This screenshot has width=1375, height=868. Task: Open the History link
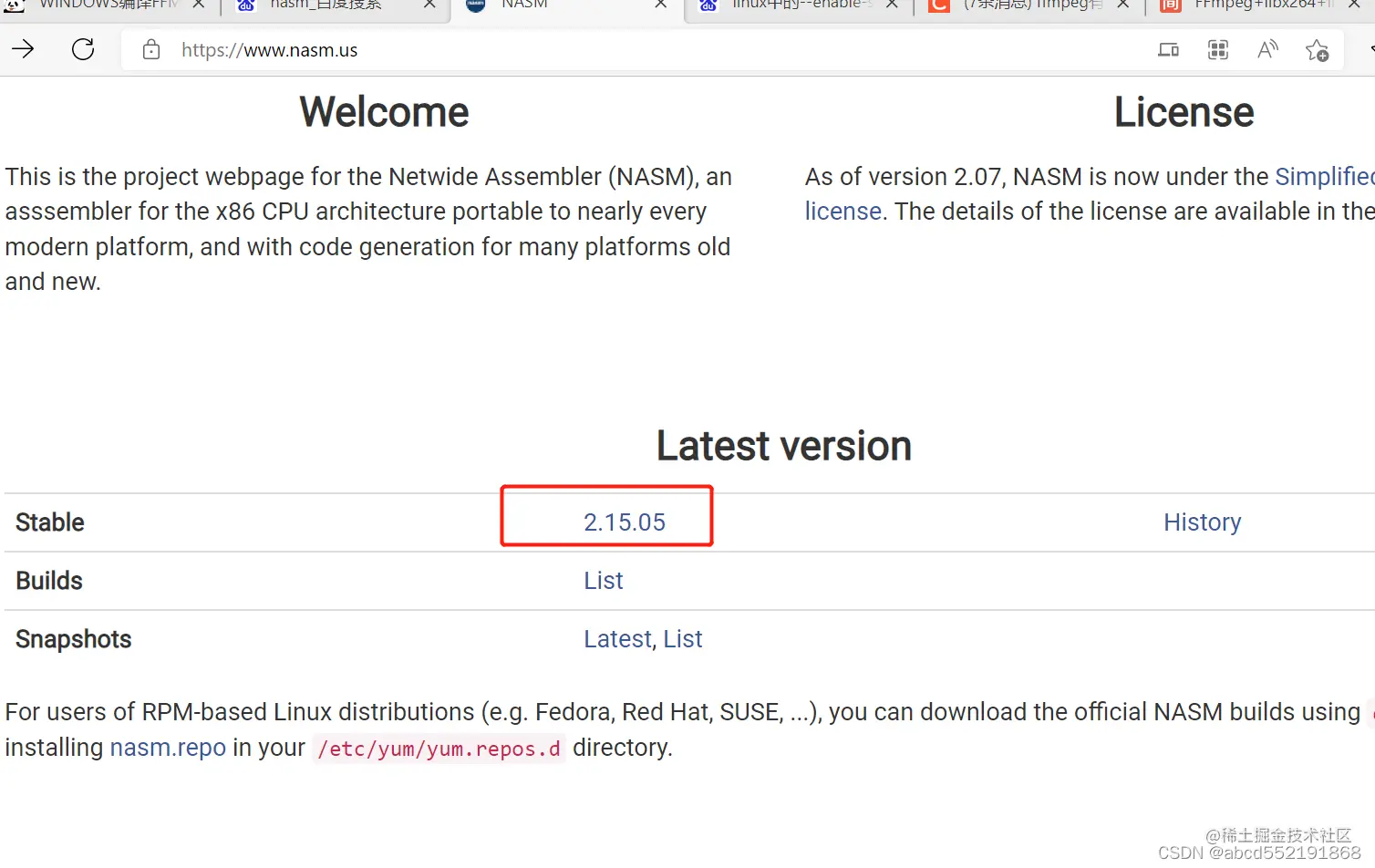(x=1202, y=522)
